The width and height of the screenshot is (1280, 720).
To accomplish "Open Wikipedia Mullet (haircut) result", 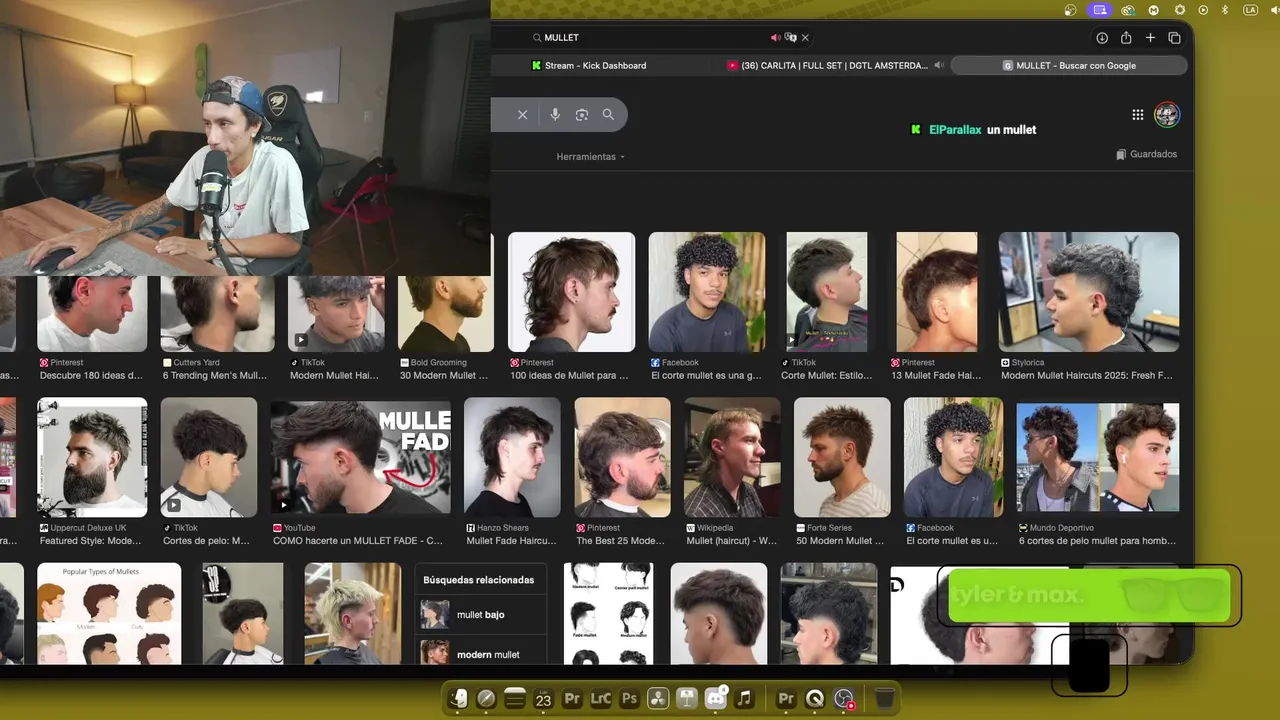I will pyautogui.click(x=731, y=457).
